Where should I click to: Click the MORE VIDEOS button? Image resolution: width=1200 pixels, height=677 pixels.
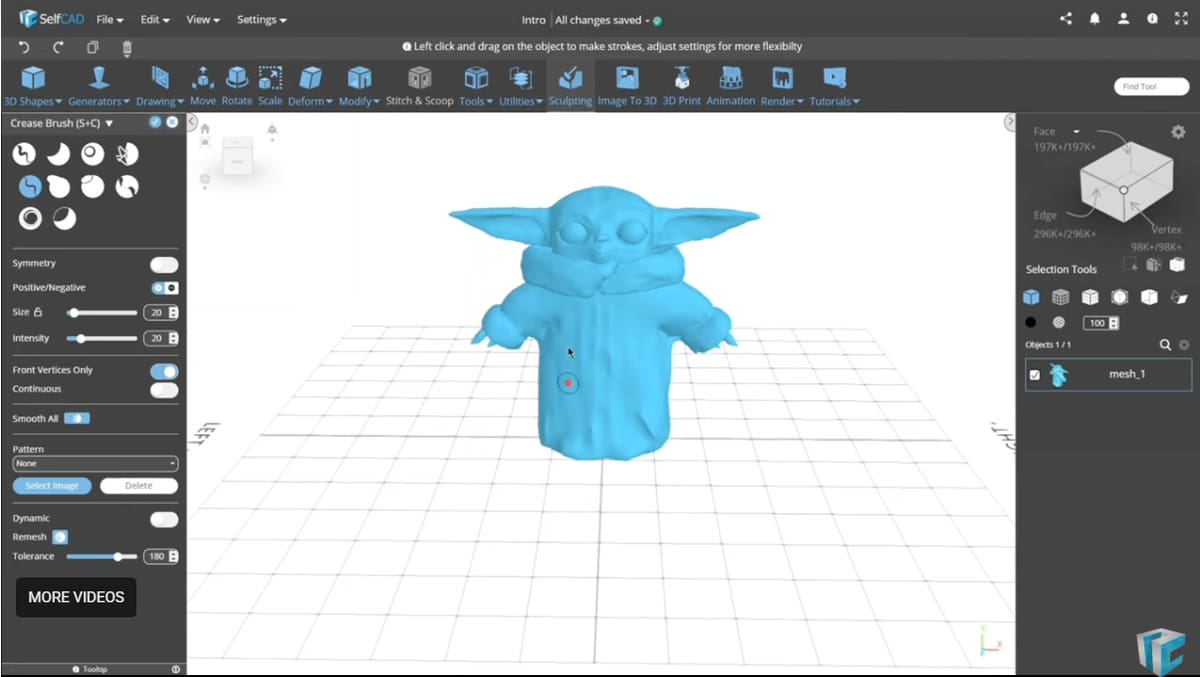pyautogui.click(x=76, y=597)
